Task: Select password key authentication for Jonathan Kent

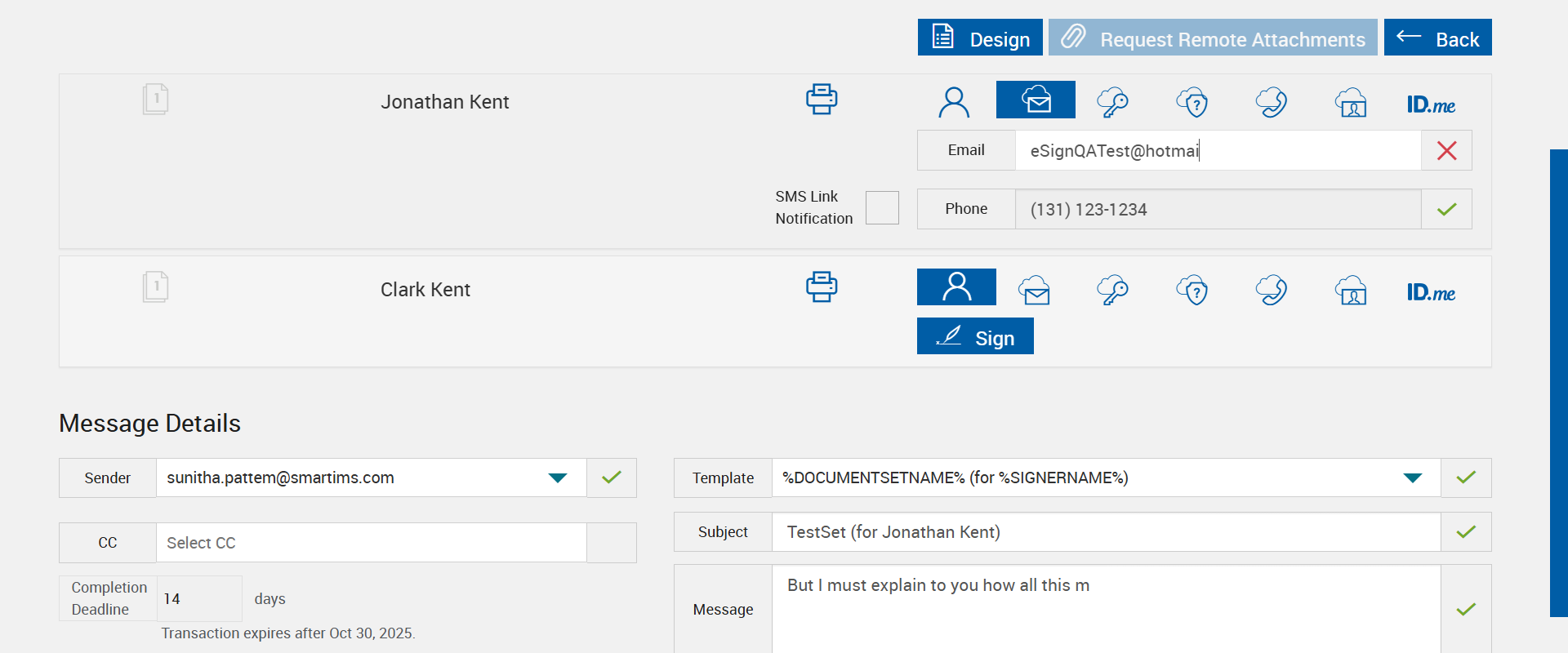Action: pyautogui.click(x=1112, y=103)
